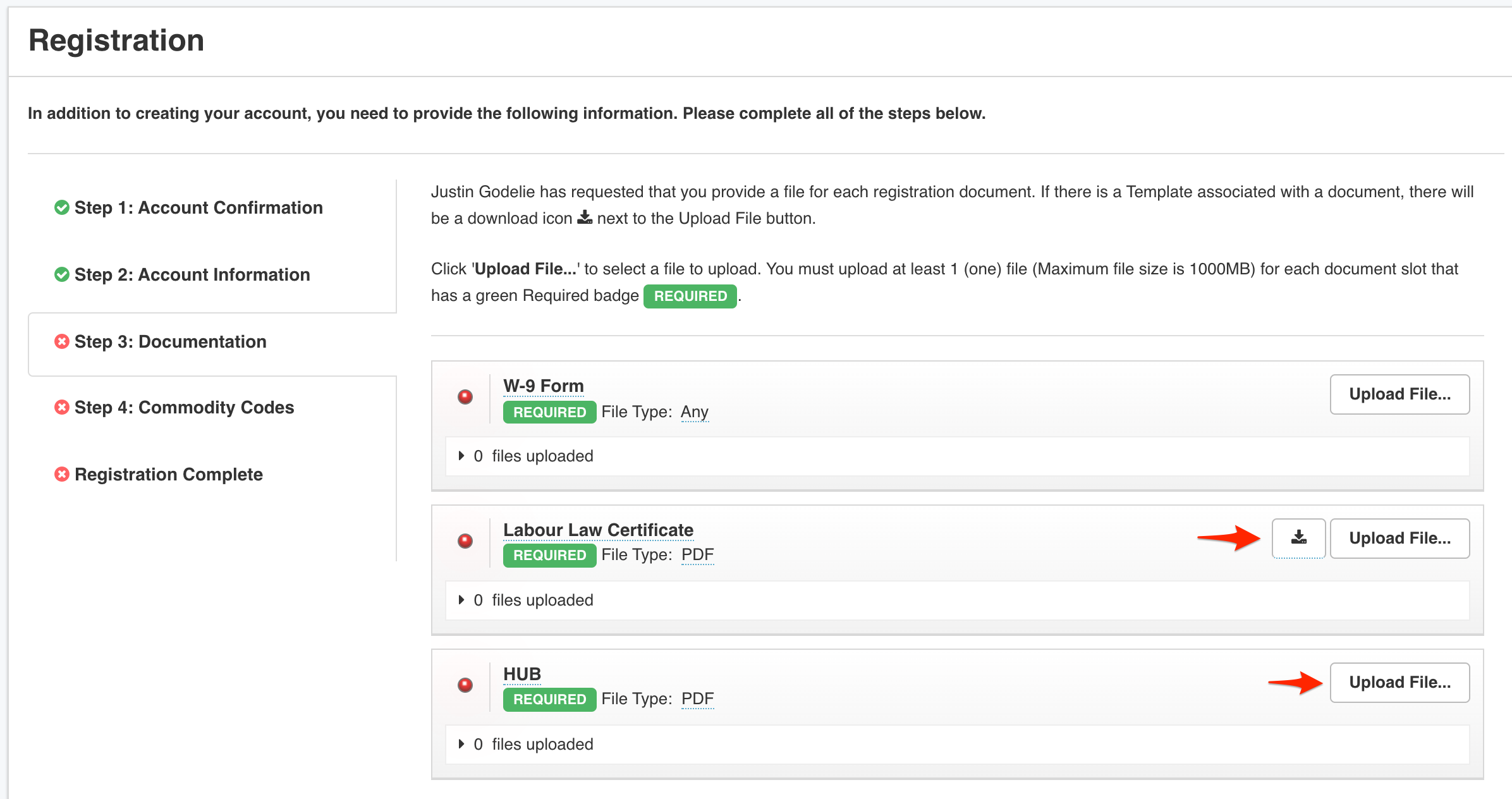
Task: Click the '0 files uploaded' text under W-9 Form
Action: click(533, 456)
